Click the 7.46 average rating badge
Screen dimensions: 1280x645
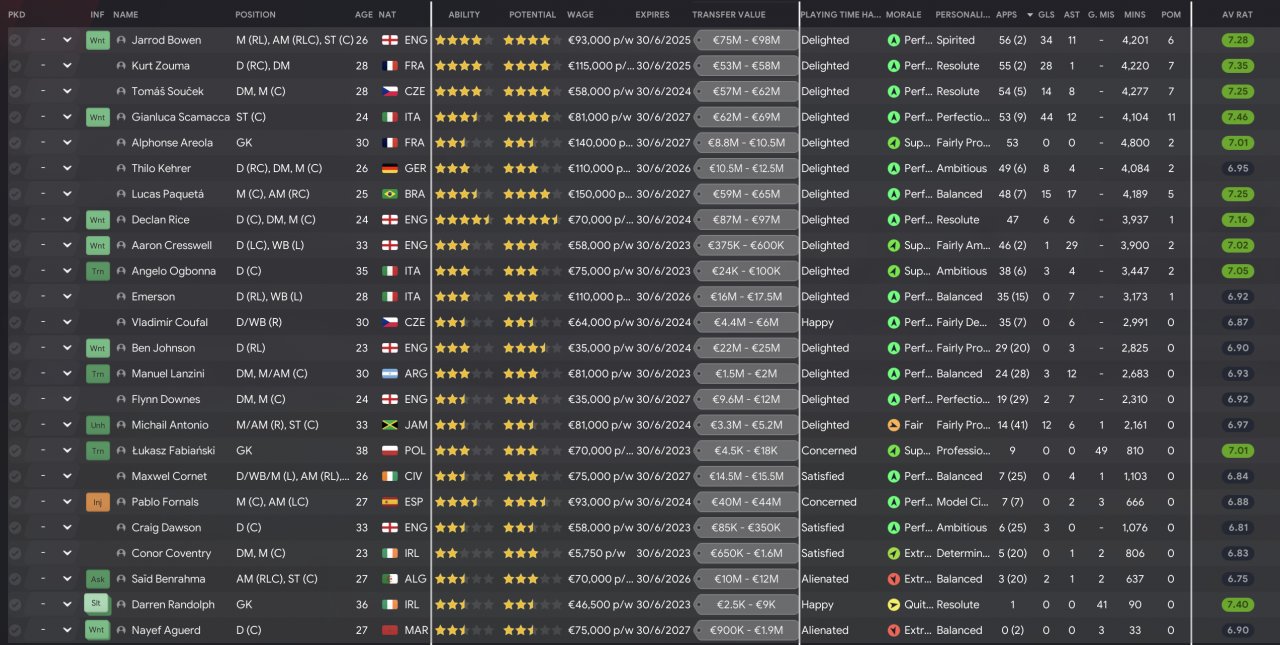(x=1237, y=117)
